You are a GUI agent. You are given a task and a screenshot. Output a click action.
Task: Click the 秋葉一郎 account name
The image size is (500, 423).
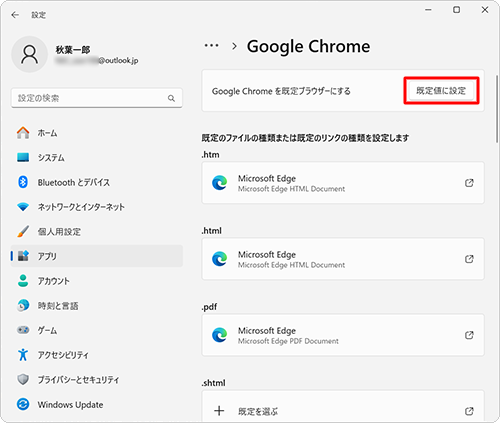(73, 50)
